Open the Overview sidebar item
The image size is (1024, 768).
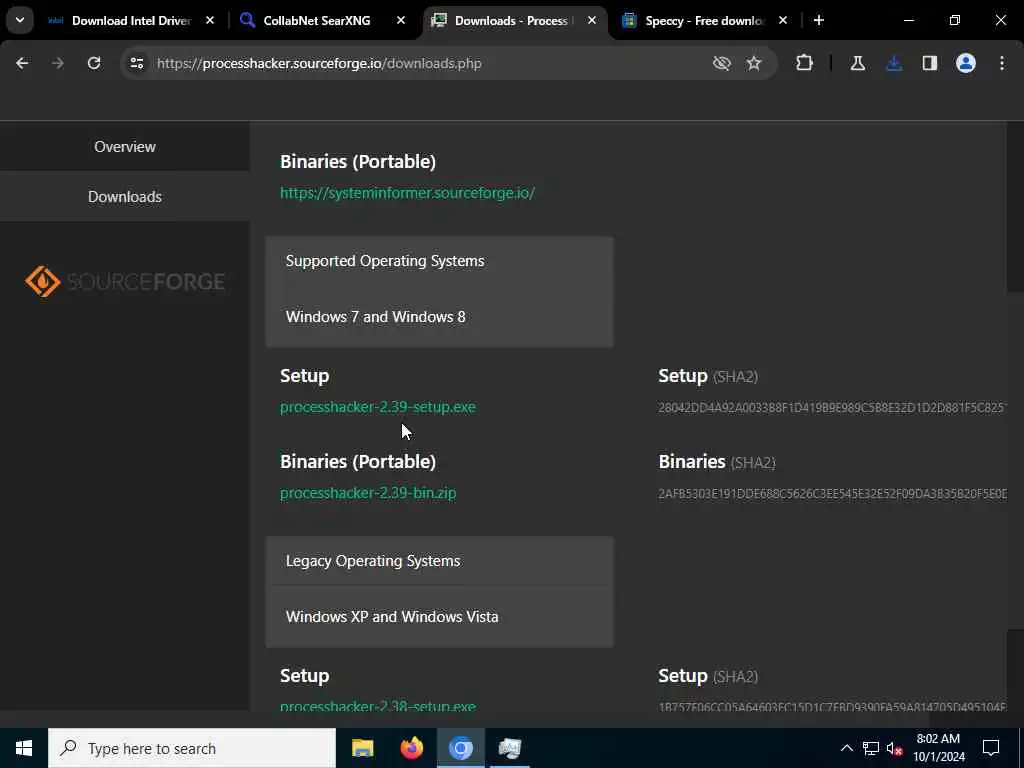coord(125,146)
